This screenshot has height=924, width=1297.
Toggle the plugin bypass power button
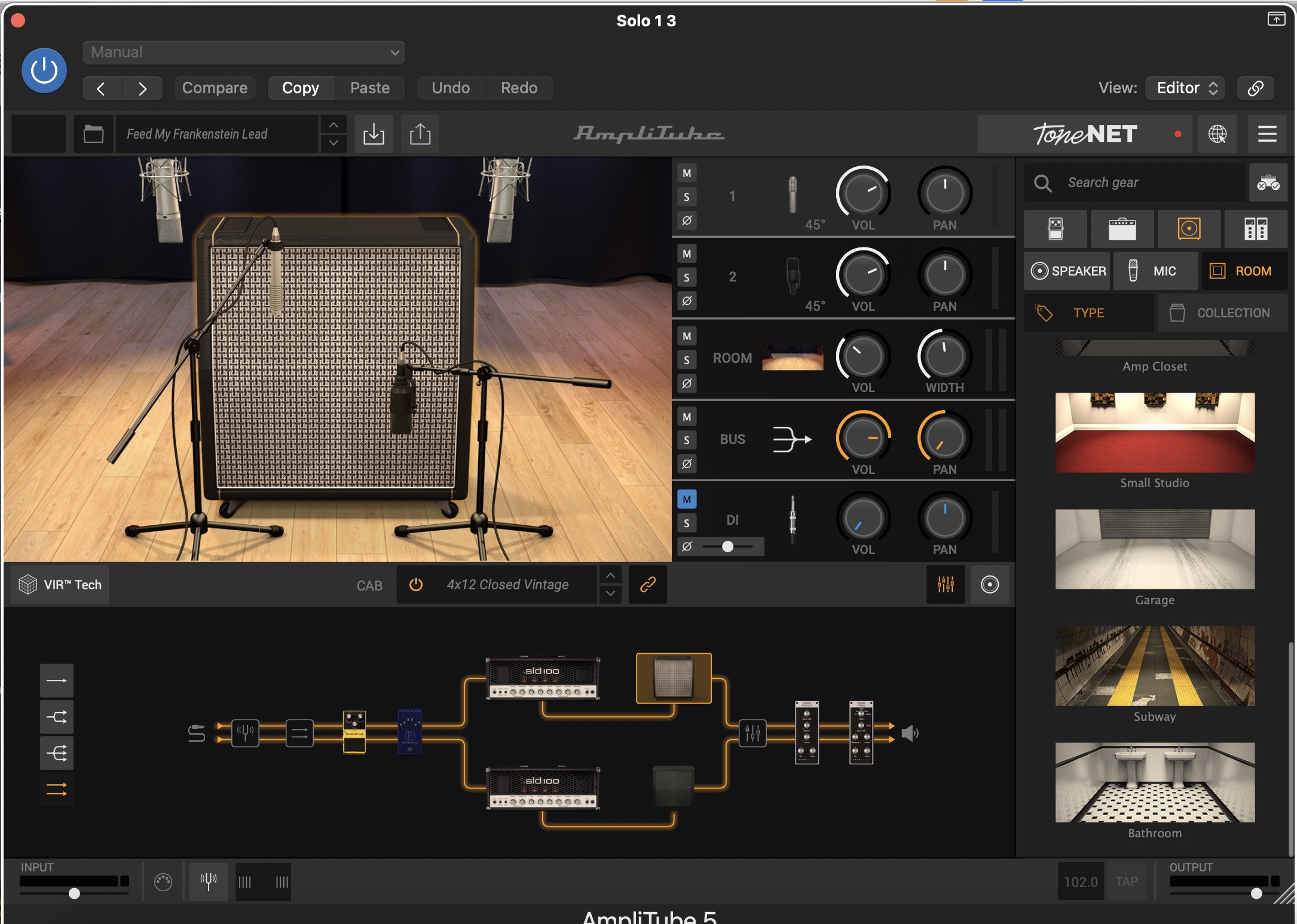pos(44,71)
